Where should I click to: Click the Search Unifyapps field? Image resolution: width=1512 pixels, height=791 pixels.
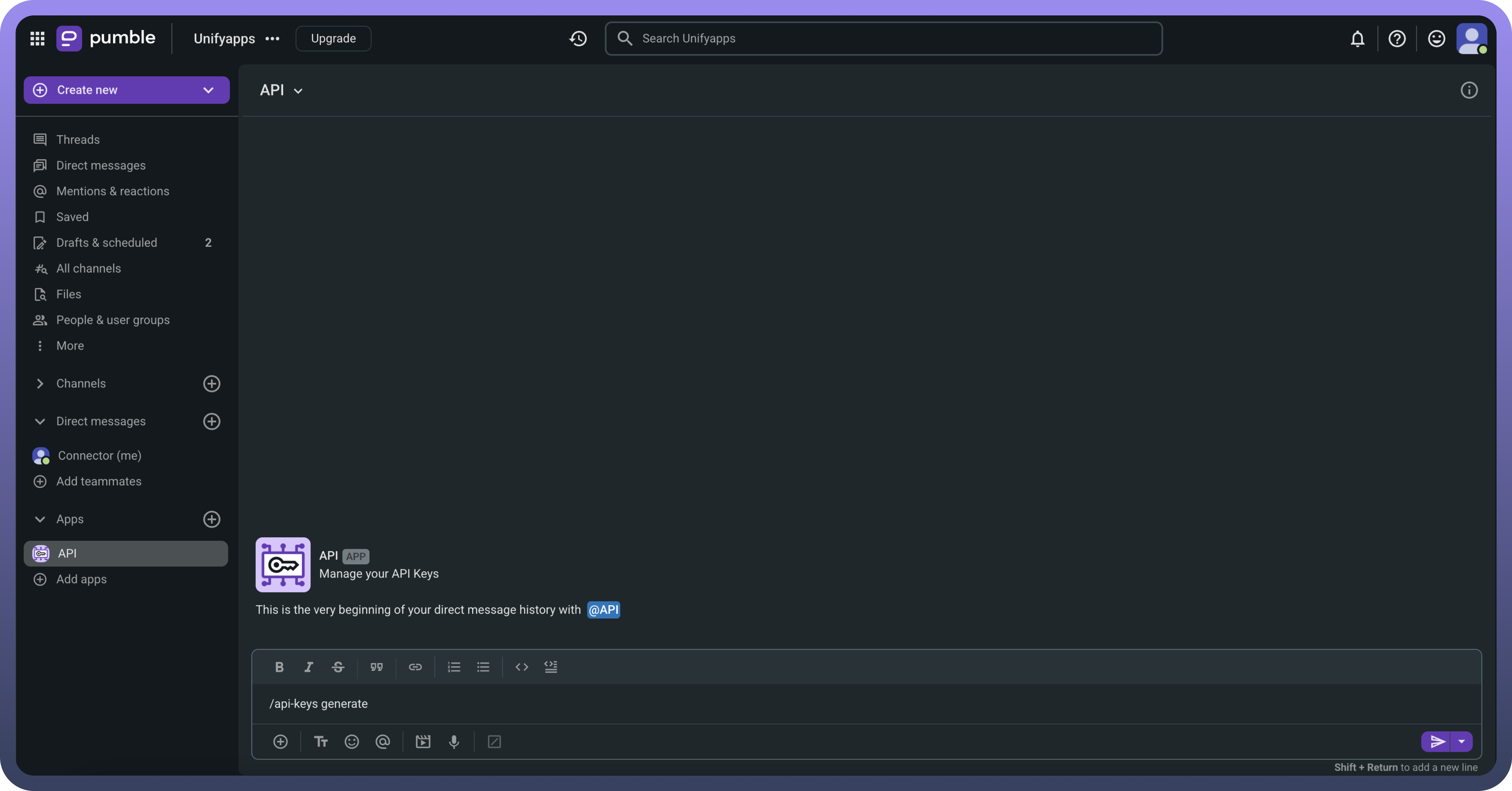tap(883, 39)
